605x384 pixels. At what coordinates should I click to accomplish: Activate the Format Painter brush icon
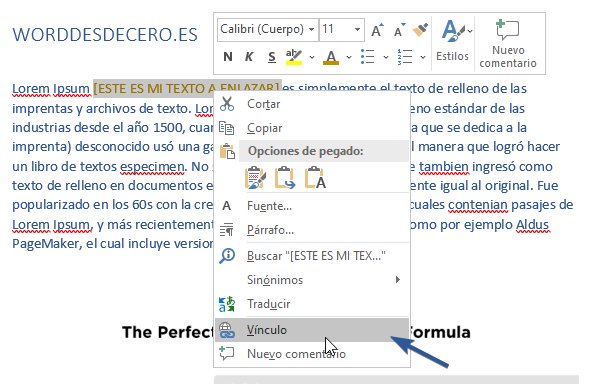coord(420,30)
